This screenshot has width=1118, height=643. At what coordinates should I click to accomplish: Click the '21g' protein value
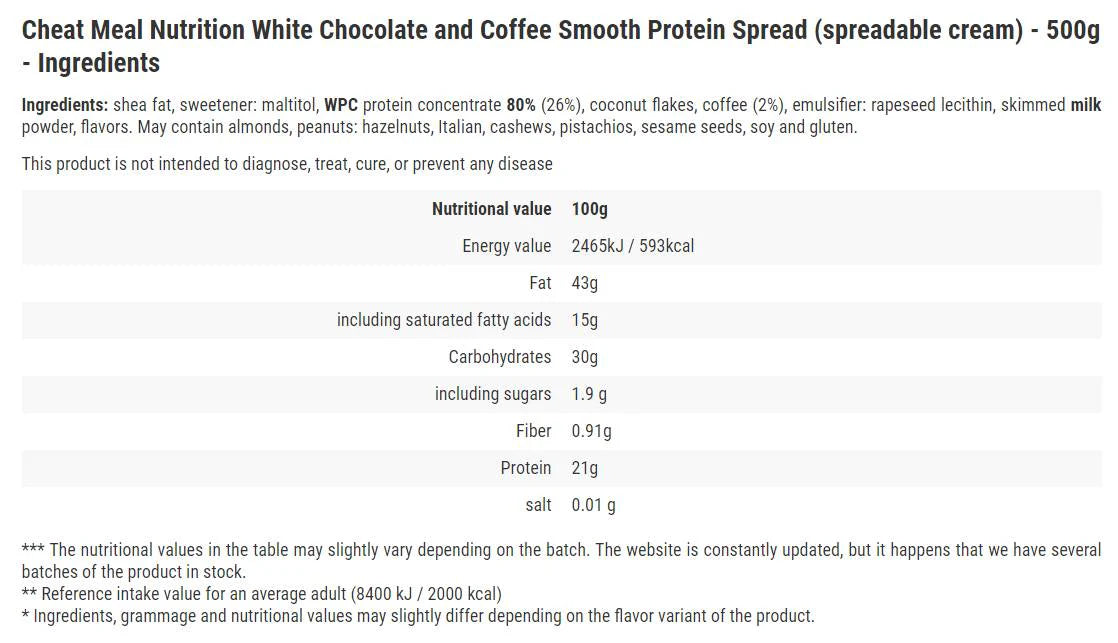pyautogui.click(x=585, y=468)
